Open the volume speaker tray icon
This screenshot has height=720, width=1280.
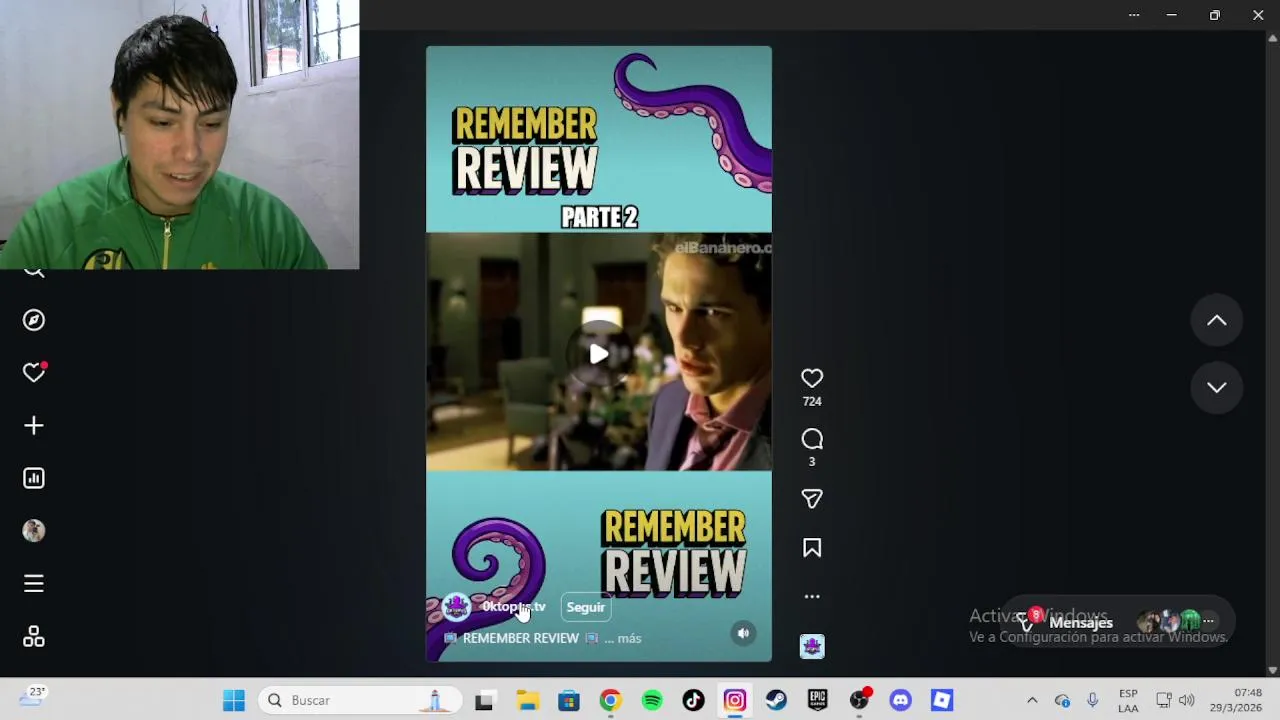pyautogui.click(x=1187, y=700)
